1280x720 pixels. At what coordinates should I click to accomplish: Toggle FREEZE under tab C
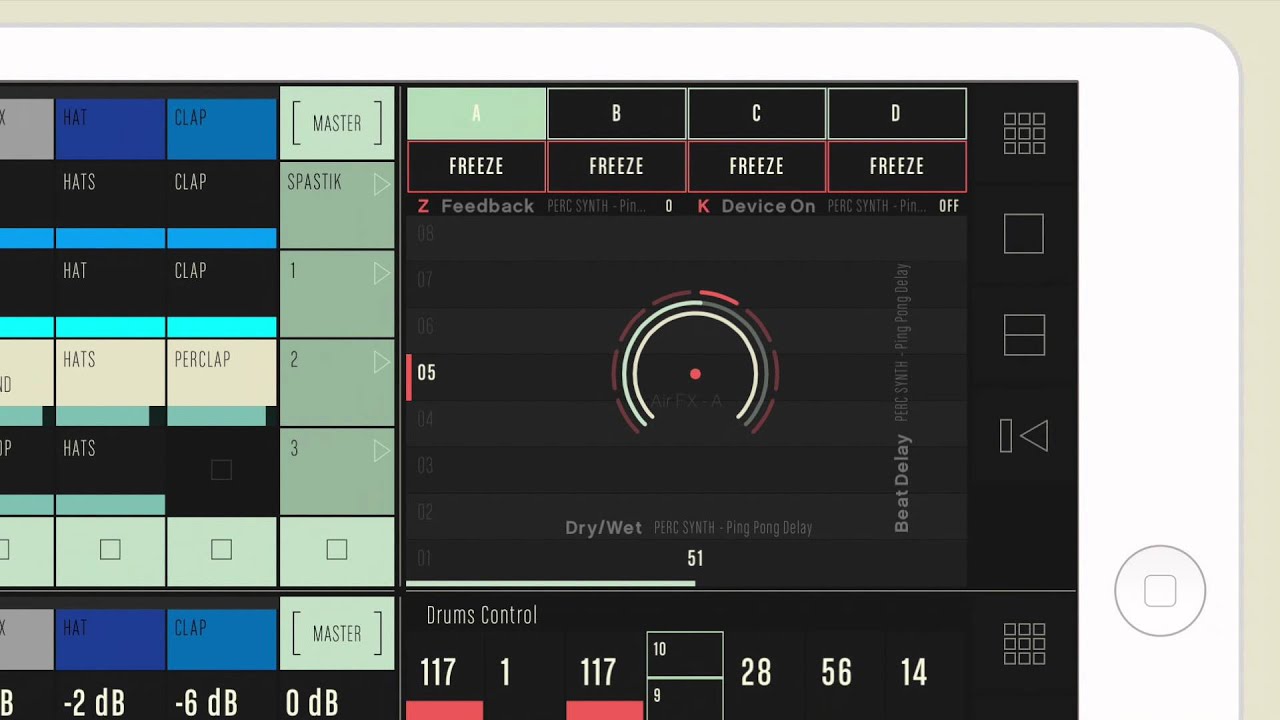click(756, 166)
